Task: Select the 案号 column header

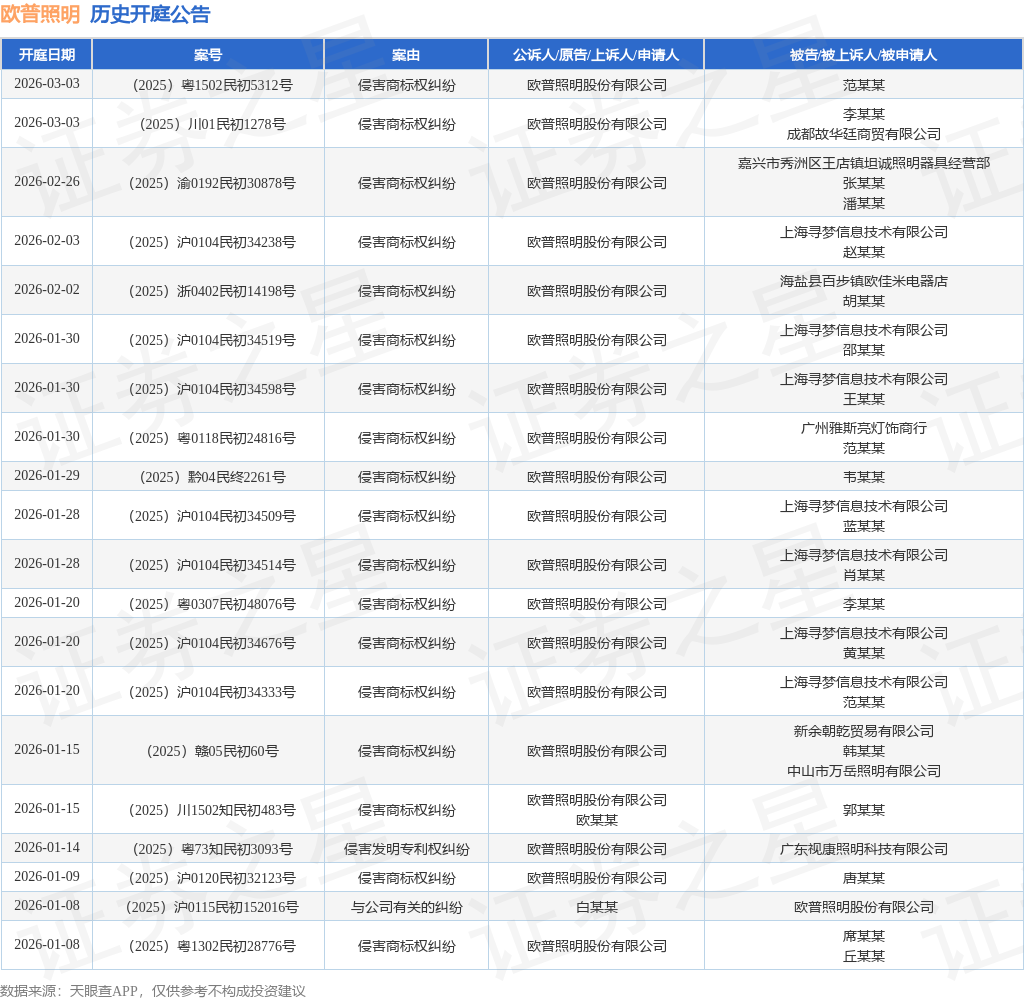Action: click(208, 55)
